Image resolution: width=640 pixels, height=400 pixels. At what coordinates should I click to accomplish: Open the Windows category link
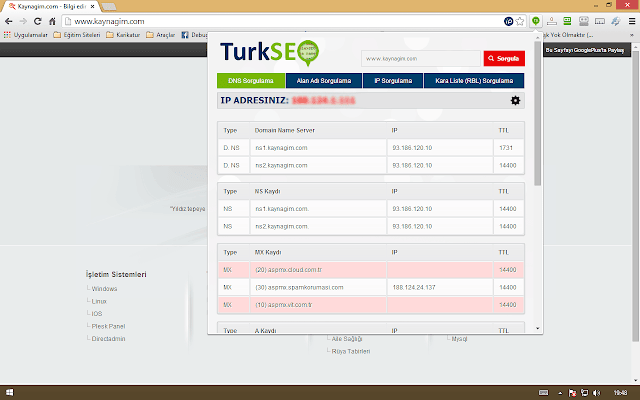pyautogui.click(x=104, y=289)
